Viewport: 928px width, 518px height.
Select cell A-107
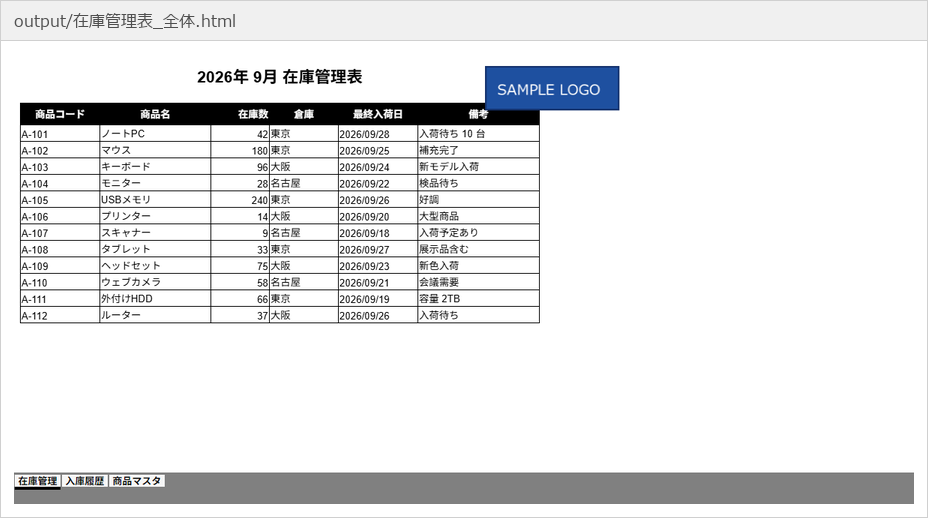tap(60, 233)
